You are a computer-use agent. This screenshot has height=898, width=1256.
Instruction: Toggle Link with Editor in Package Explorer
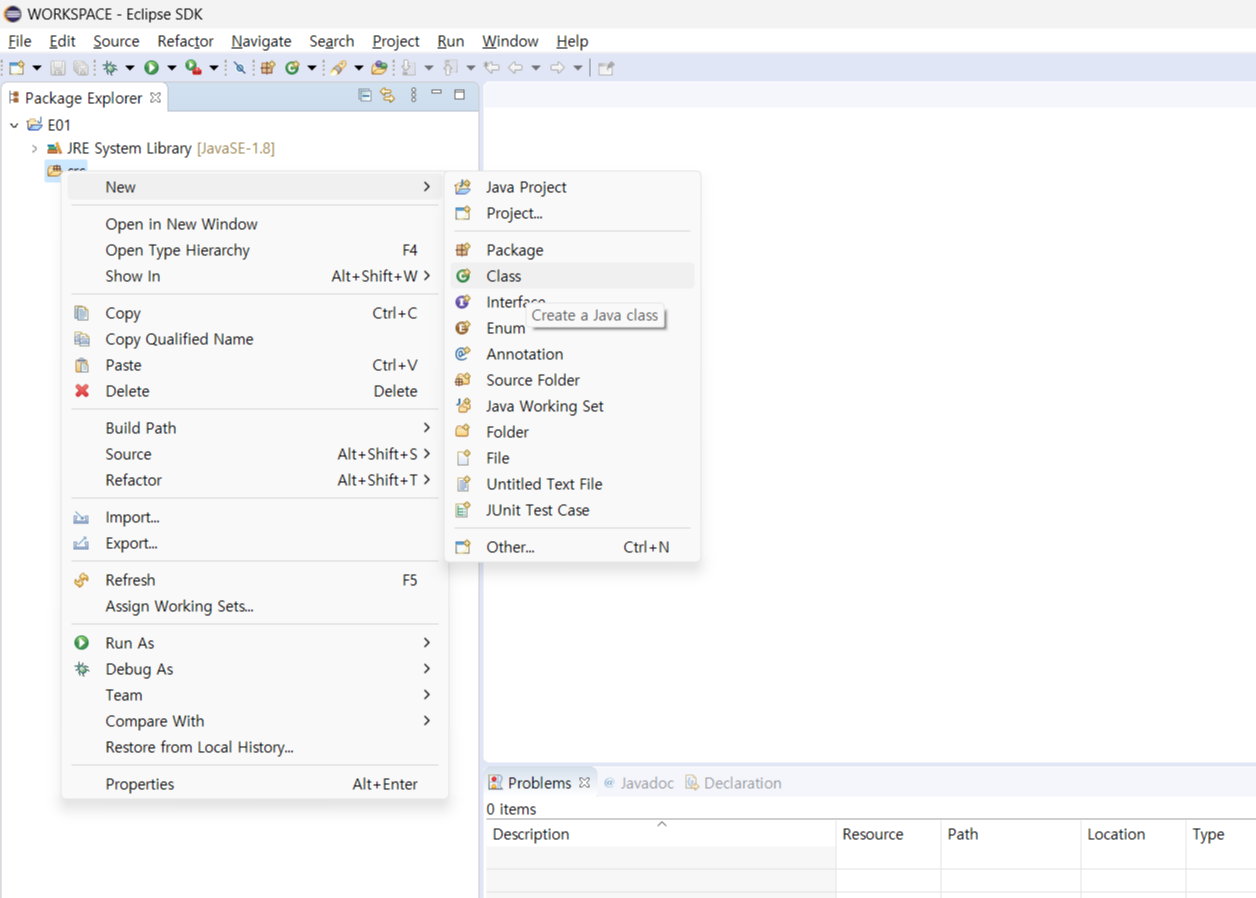[x=387, y=95]
